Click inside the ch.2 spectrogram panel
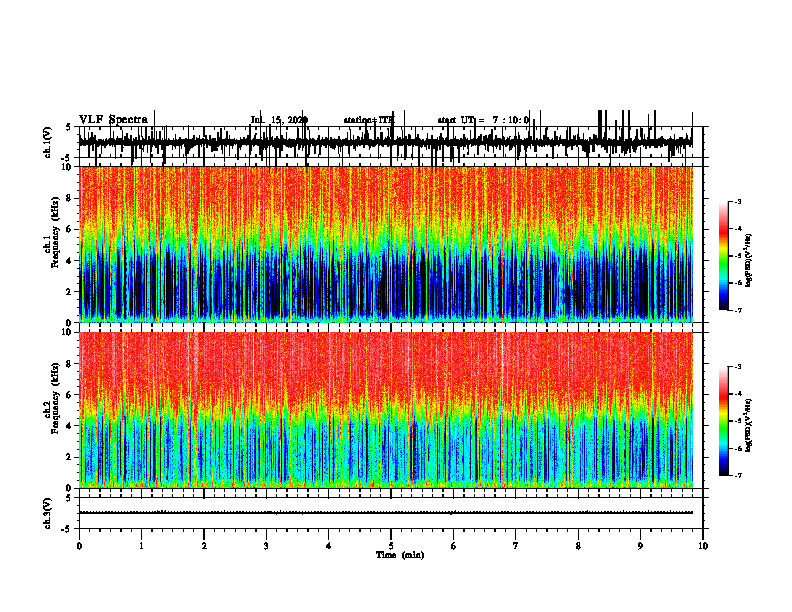Image resolution: width=792 pixels, height=612 pixels. click(386, 410)
